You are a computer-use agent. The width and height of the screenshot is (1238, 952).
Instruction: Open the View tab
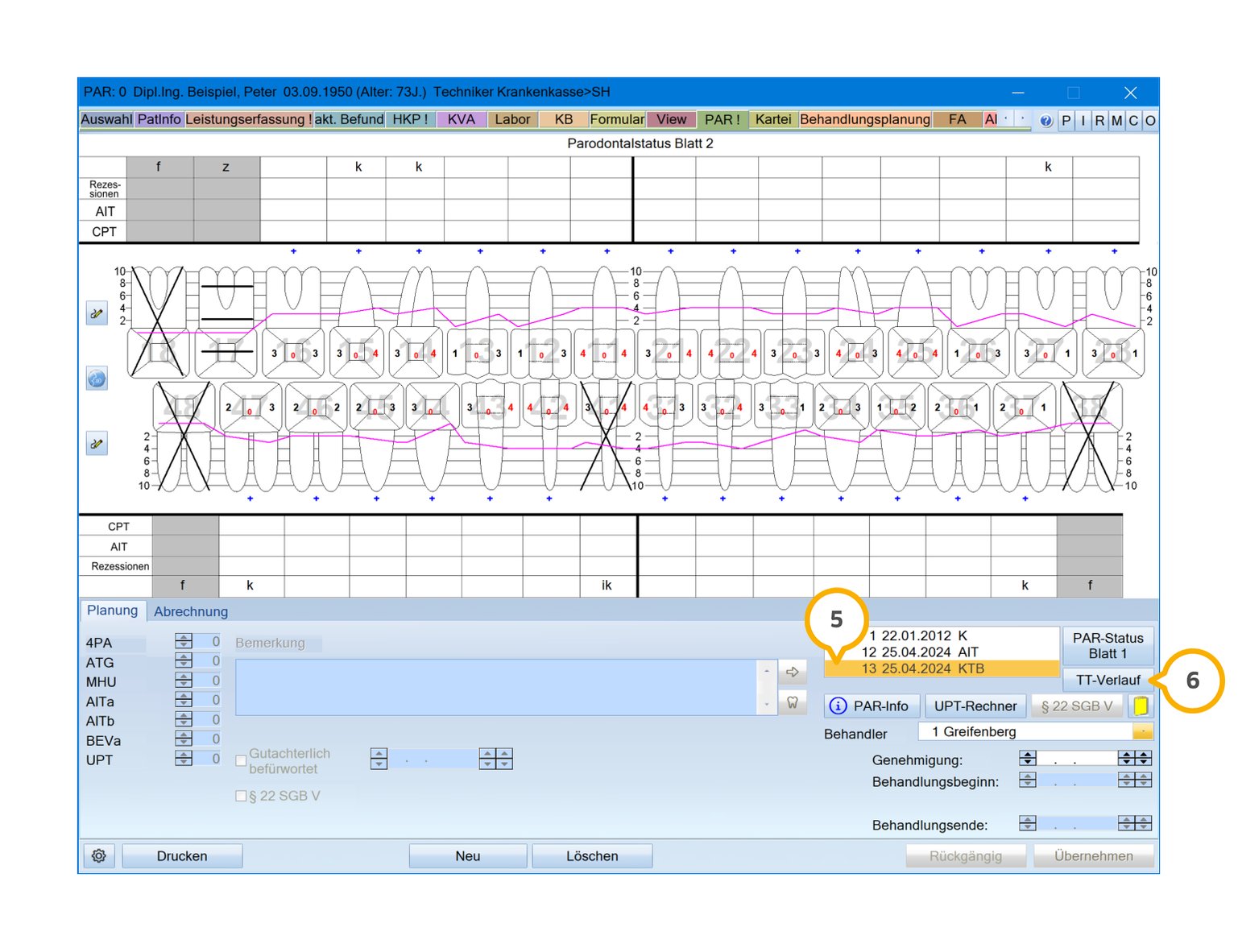point(671,119)
